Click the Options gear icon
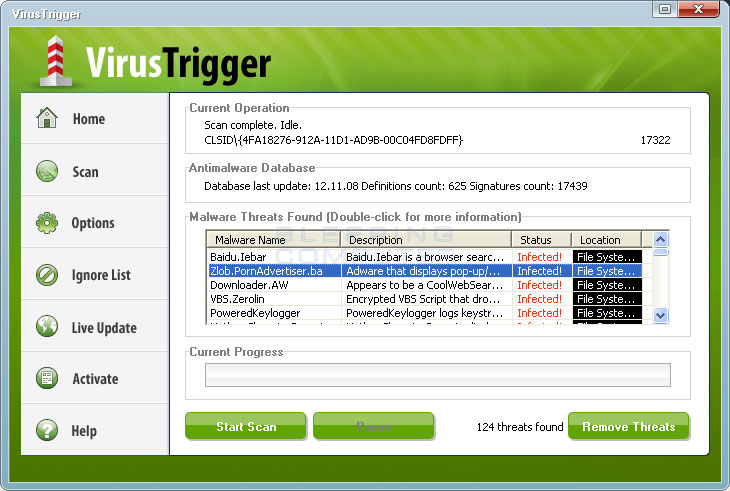 pyautogui.click(x=47, y=223)
